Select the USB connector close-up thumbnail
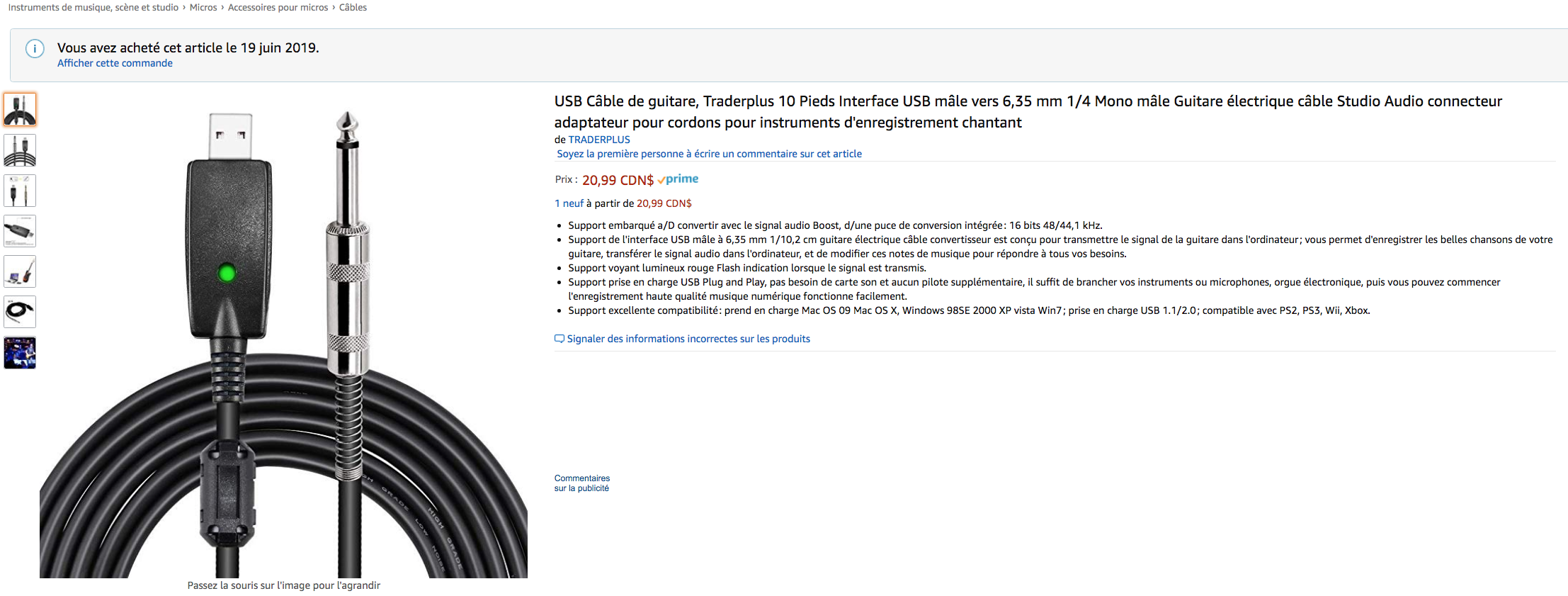1568x596 pixels. point(20,231)
